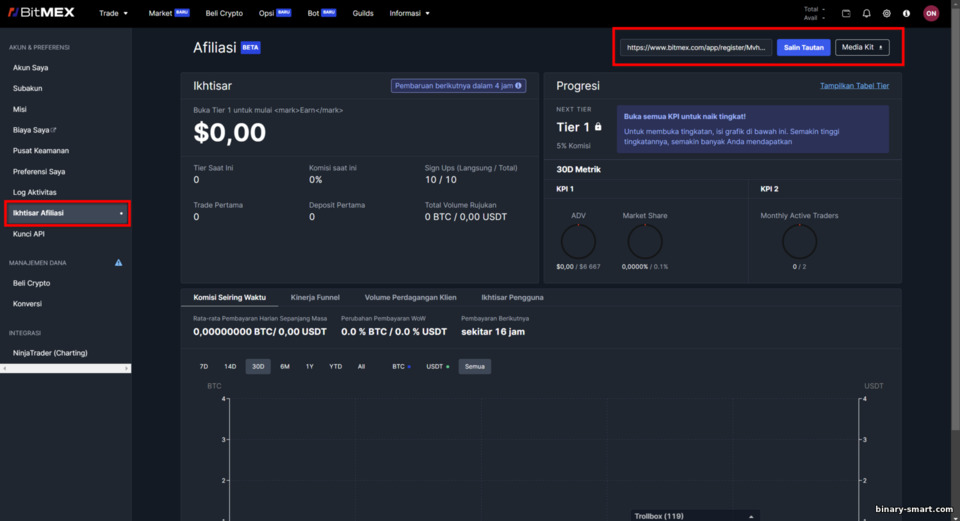This screenshot has width=960, height=521.
Task: Open Konversi in sidebar
Action: tap(28, 304)
